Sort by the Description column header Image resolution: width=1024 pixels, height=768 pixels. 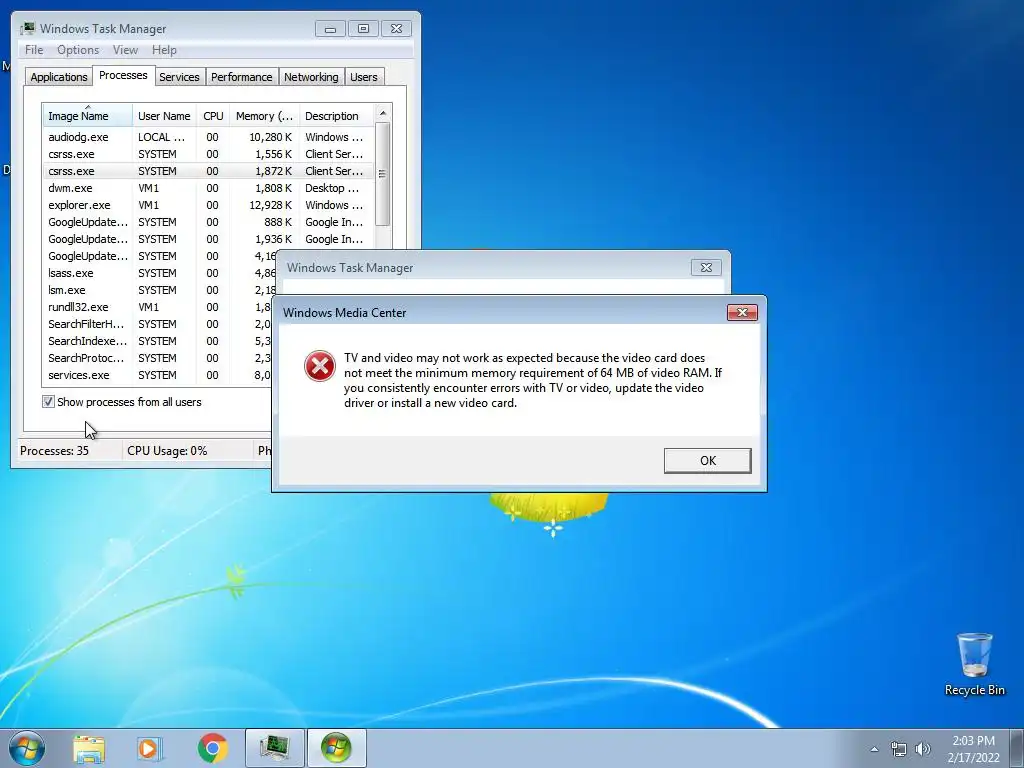click(x=336, y=116)
